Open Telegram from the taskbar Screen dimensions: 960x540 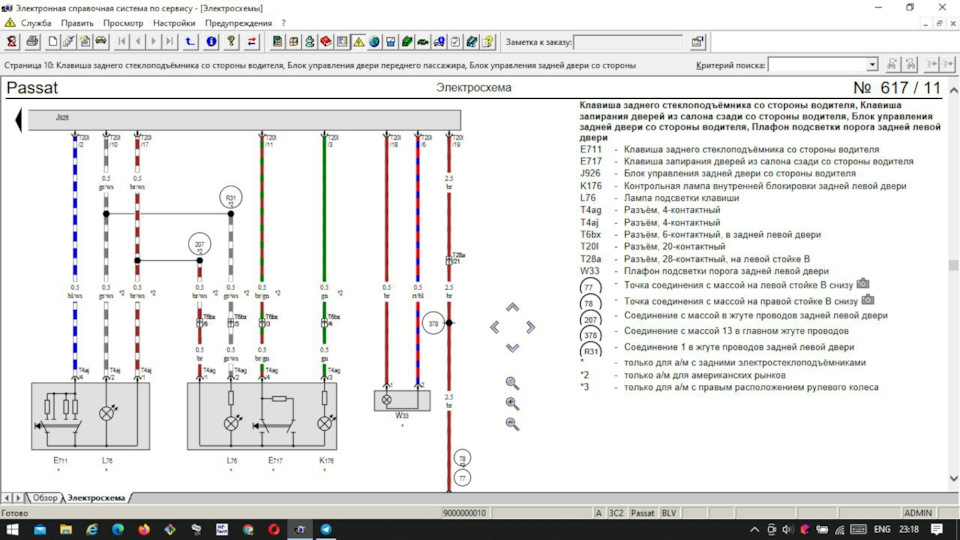[326, 529]
